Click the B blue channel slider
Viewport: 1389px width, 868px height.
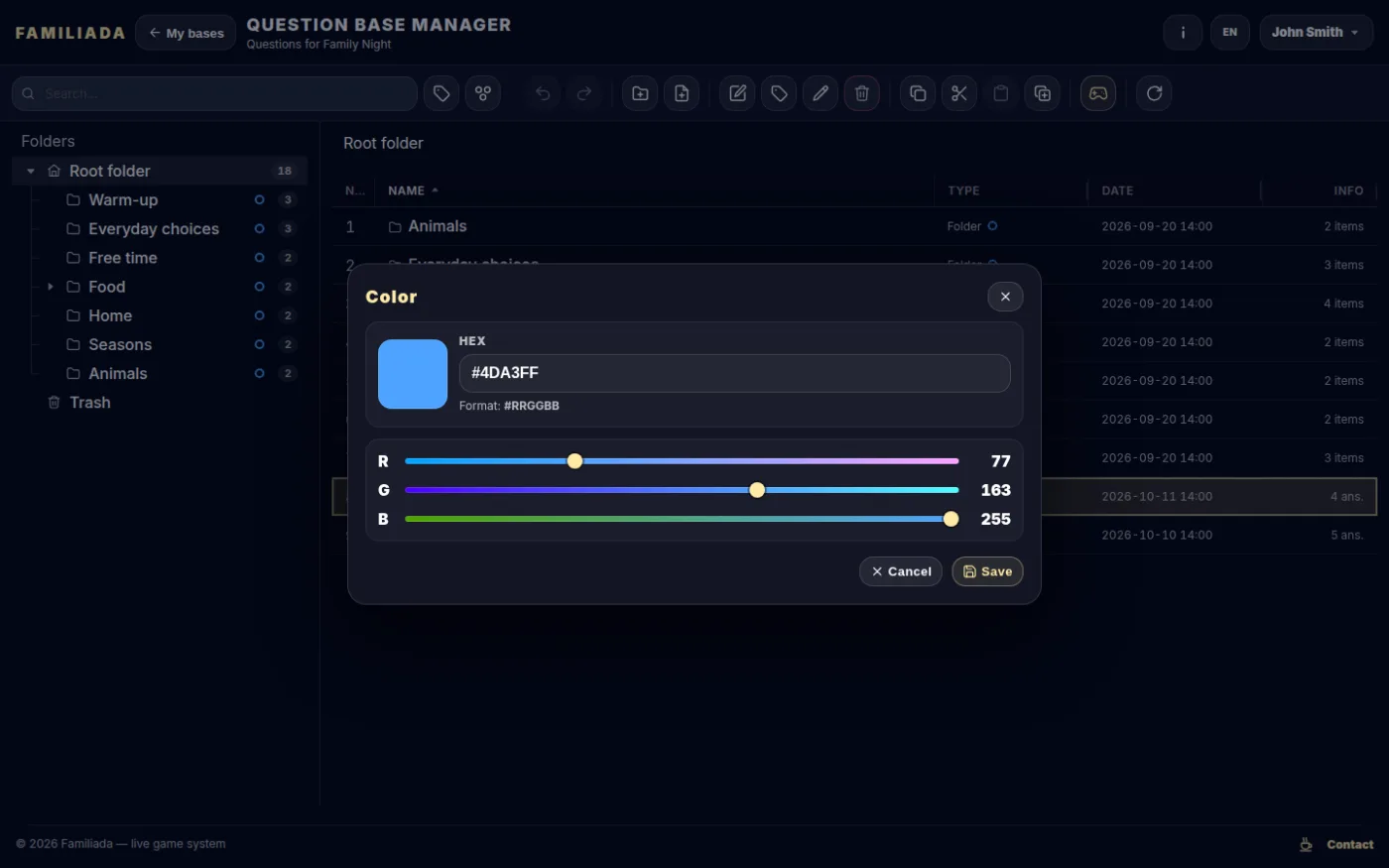[682, 519]
